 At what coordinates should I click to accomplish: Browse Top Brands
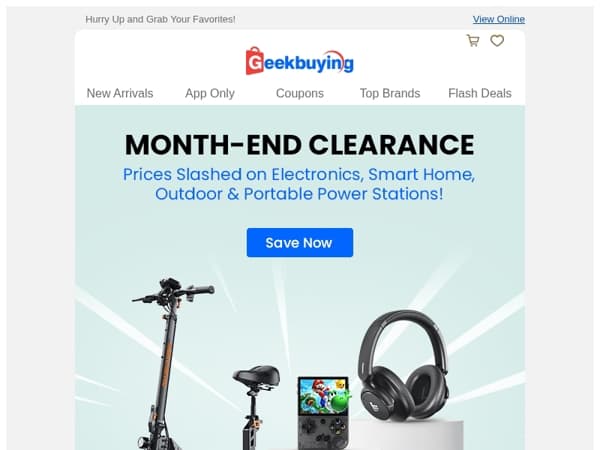tap(390, 93)
